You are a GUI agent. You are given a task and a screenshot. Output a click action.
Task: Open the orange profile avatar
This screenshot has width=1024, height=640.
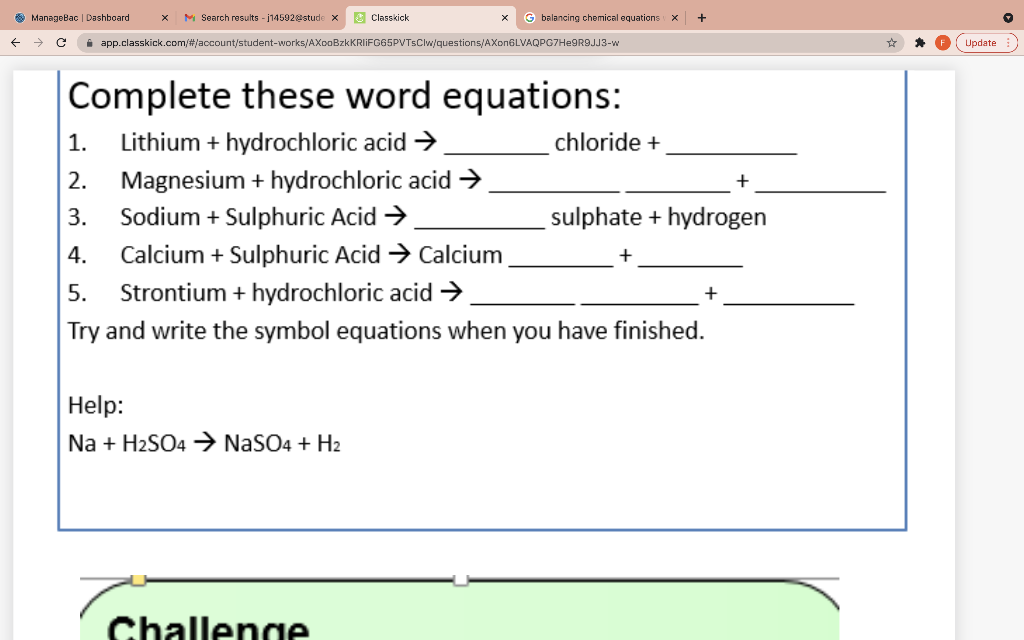pos(942,42)
